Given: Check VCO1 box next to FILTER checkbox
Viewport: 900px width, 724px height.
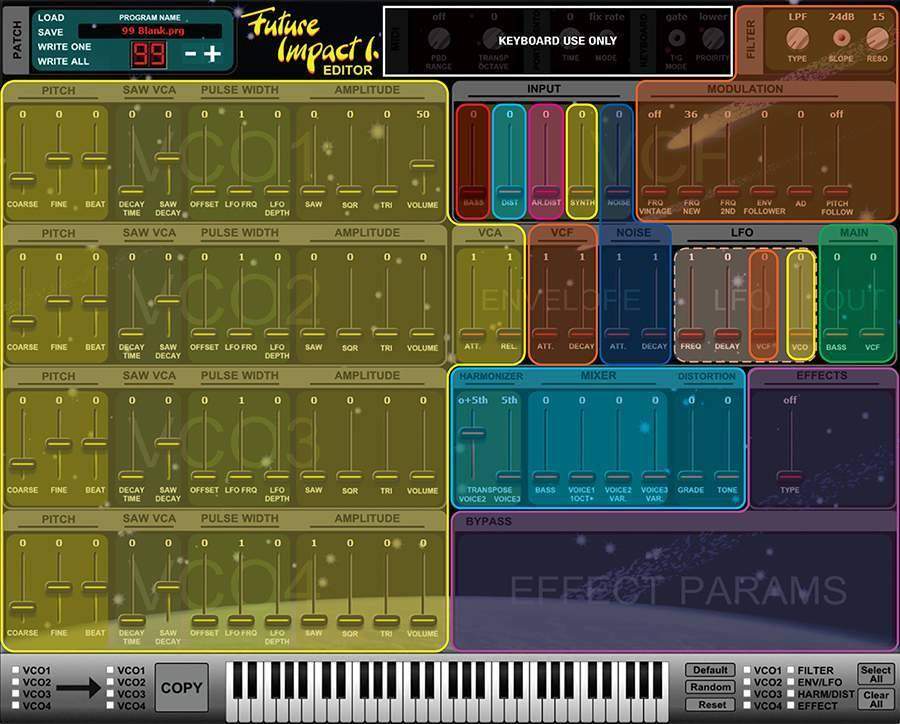Looking at the screenshot, I should coord(747,670).
